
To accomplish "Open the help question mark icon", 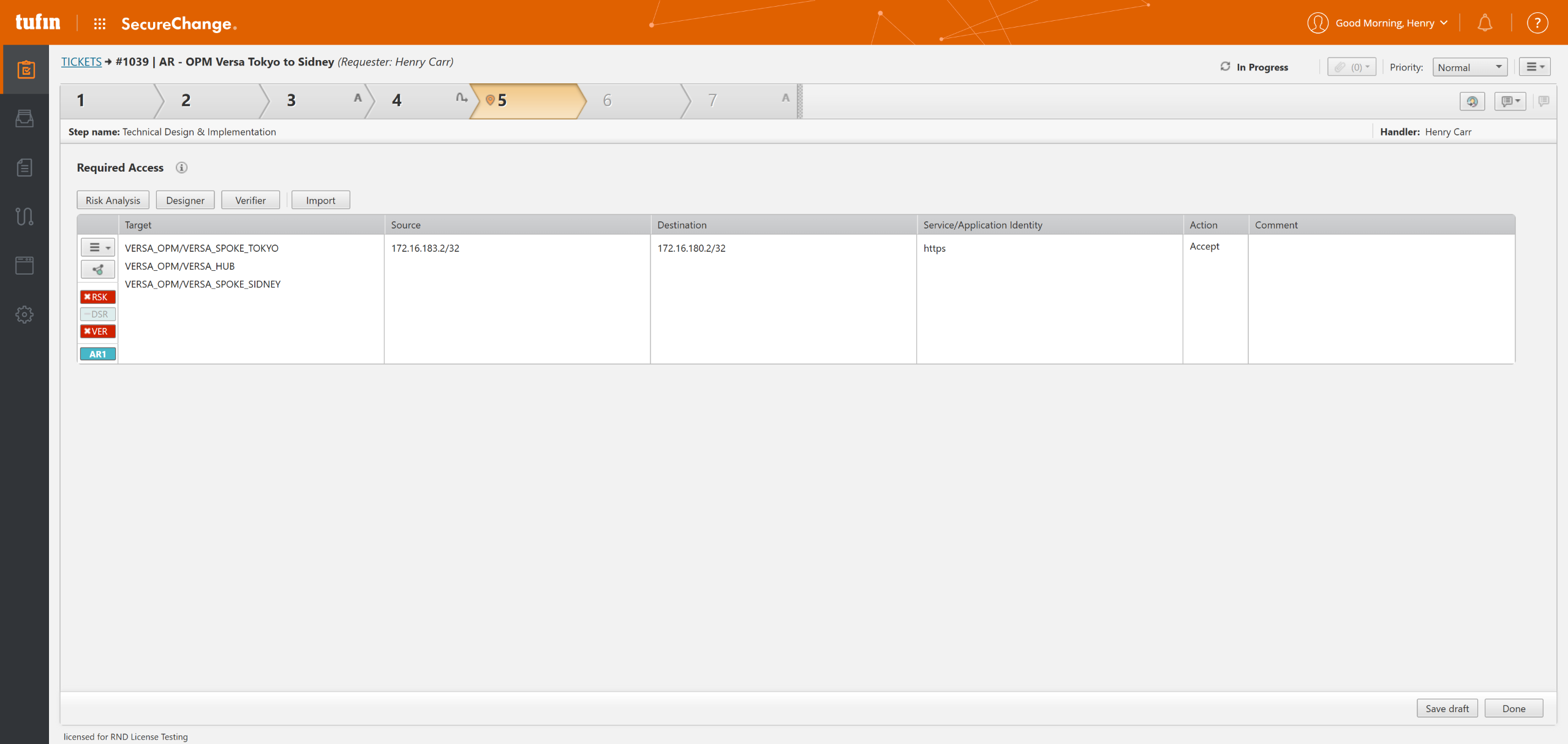I will coord(1537,23).
